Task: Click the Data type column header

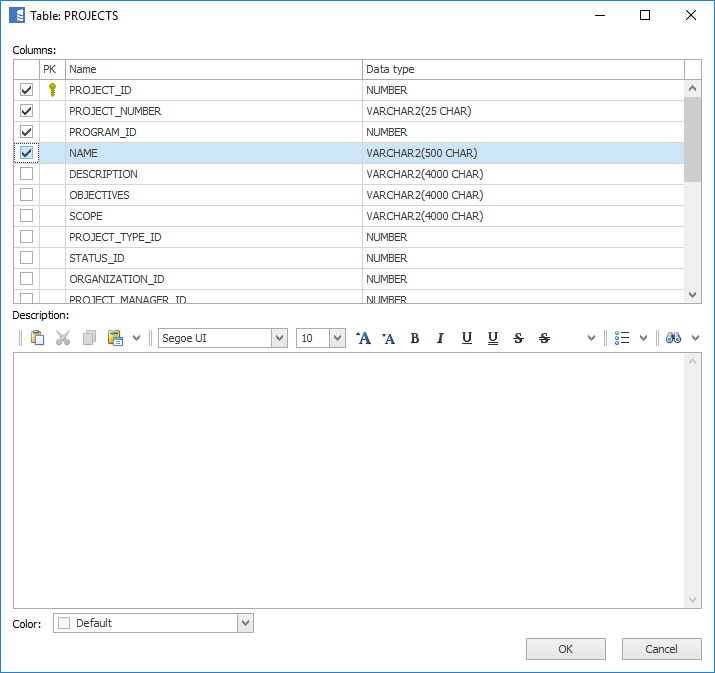Action: (522, 69)
